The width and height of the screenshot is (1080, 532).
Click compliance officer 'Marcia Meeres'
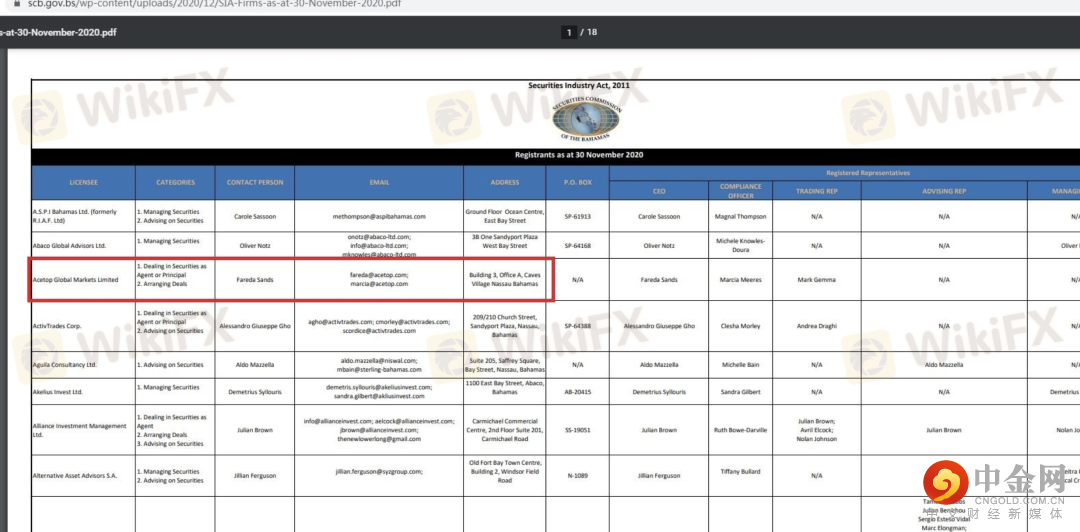tap(740, 280)
